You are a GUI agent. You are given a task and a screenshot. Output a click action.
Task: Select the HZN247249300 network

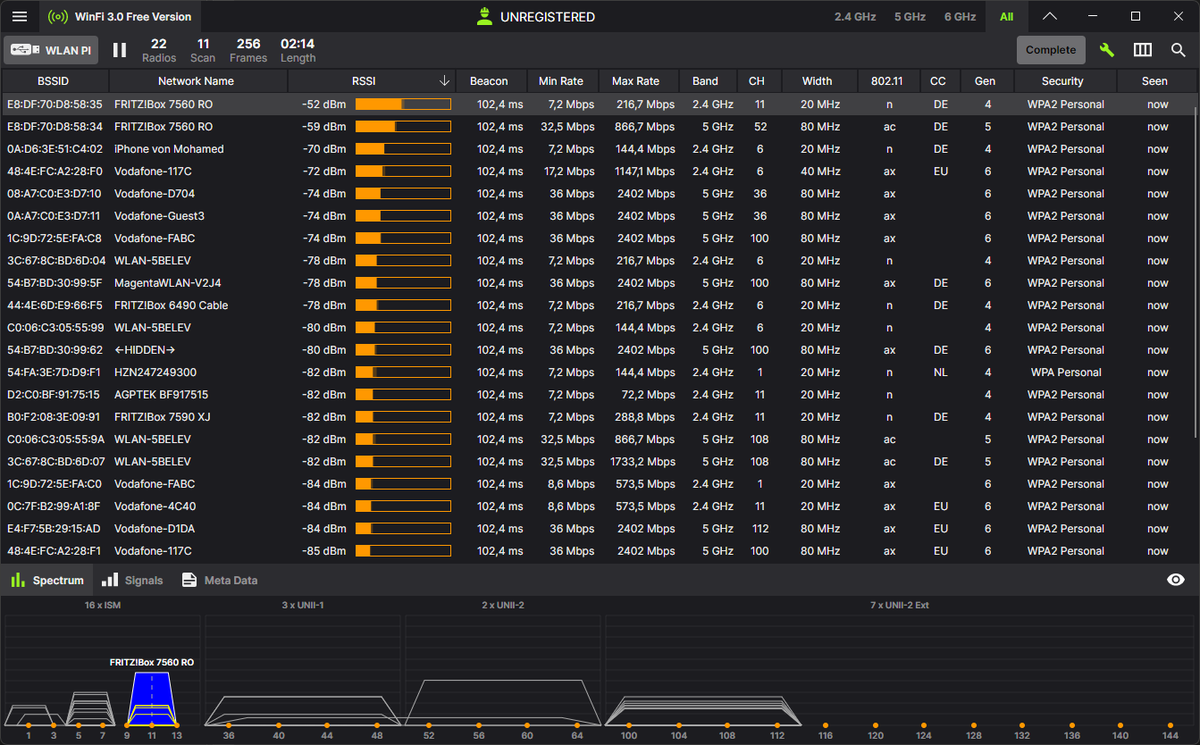[598, 372]
